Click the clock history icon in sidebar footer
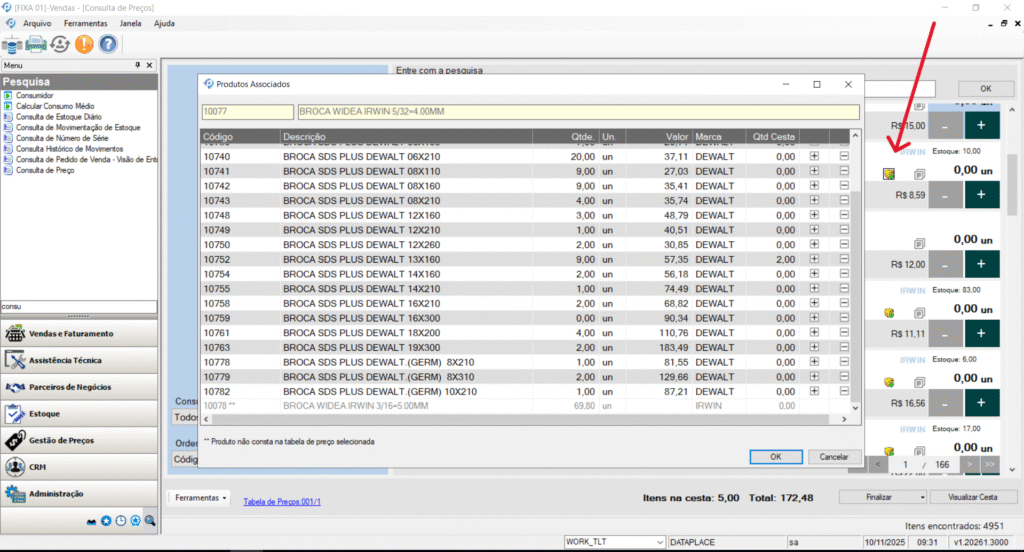 [x=120, y=521]
